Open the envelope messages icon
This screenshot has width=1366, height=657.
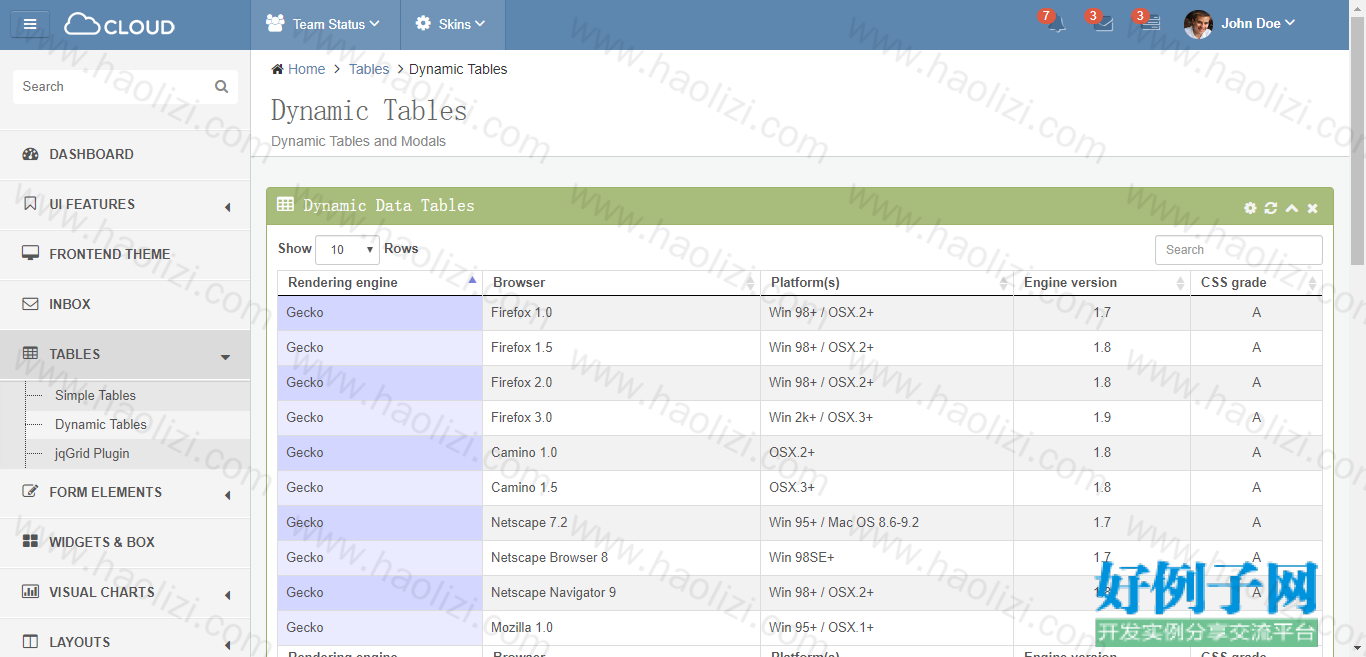(1104, 24)
